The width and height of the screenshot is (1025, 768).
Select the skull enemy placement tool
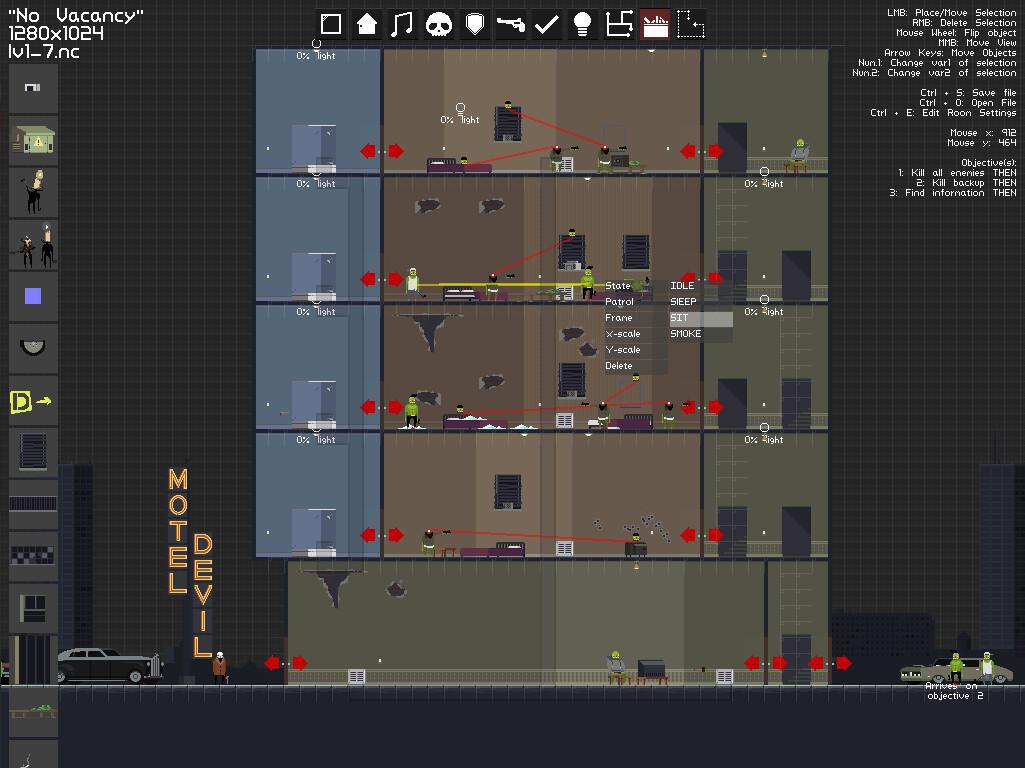(x=439, y=22)
